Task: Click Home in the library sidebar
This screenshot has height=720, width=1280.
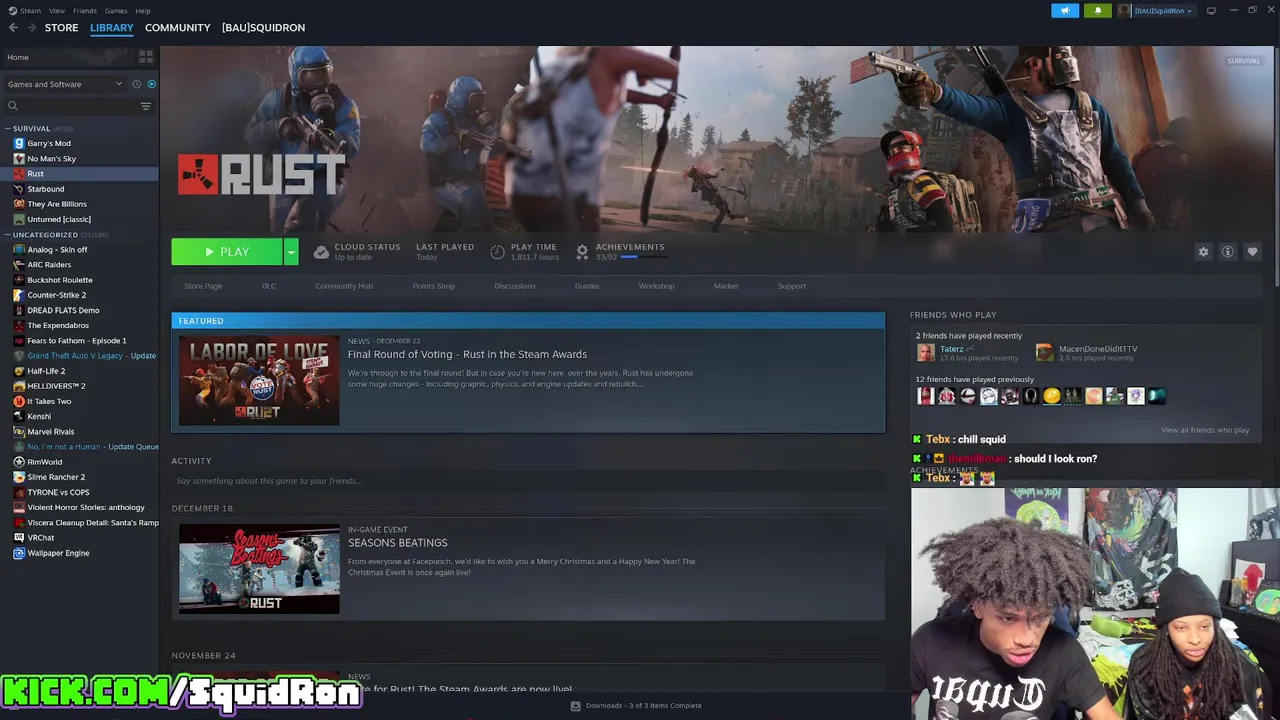Action: point(18,57)
